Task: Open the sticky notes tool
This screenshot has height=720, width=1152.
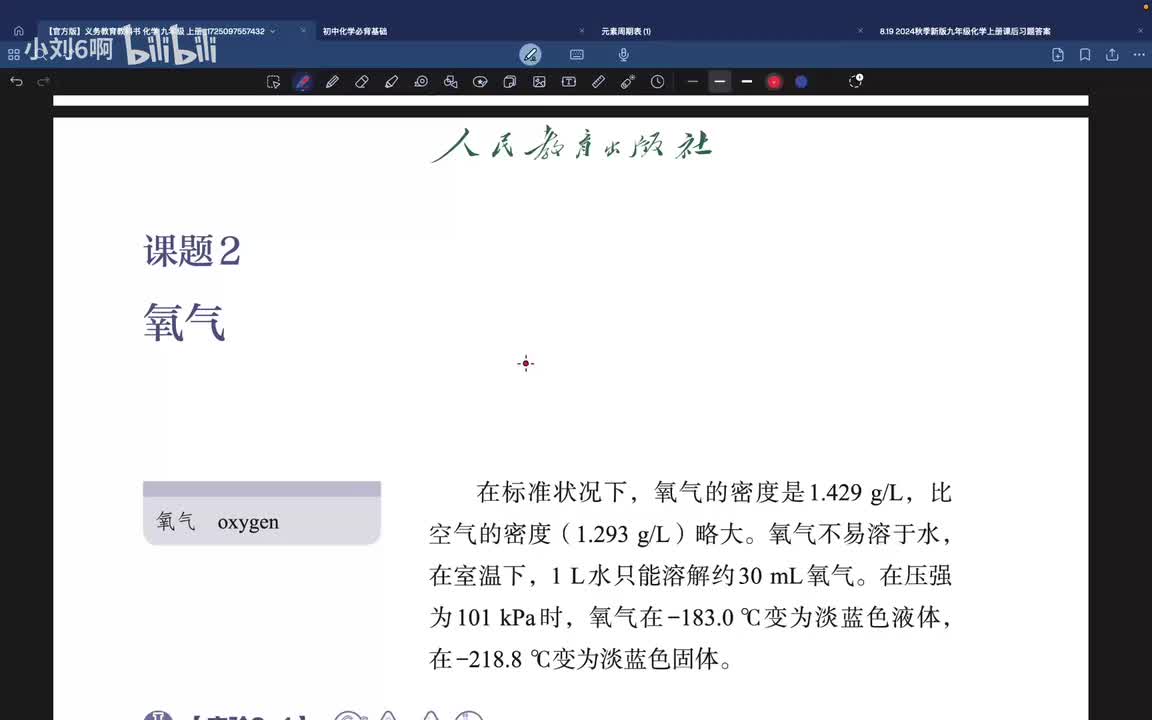Action: click(x=509, y=82)
